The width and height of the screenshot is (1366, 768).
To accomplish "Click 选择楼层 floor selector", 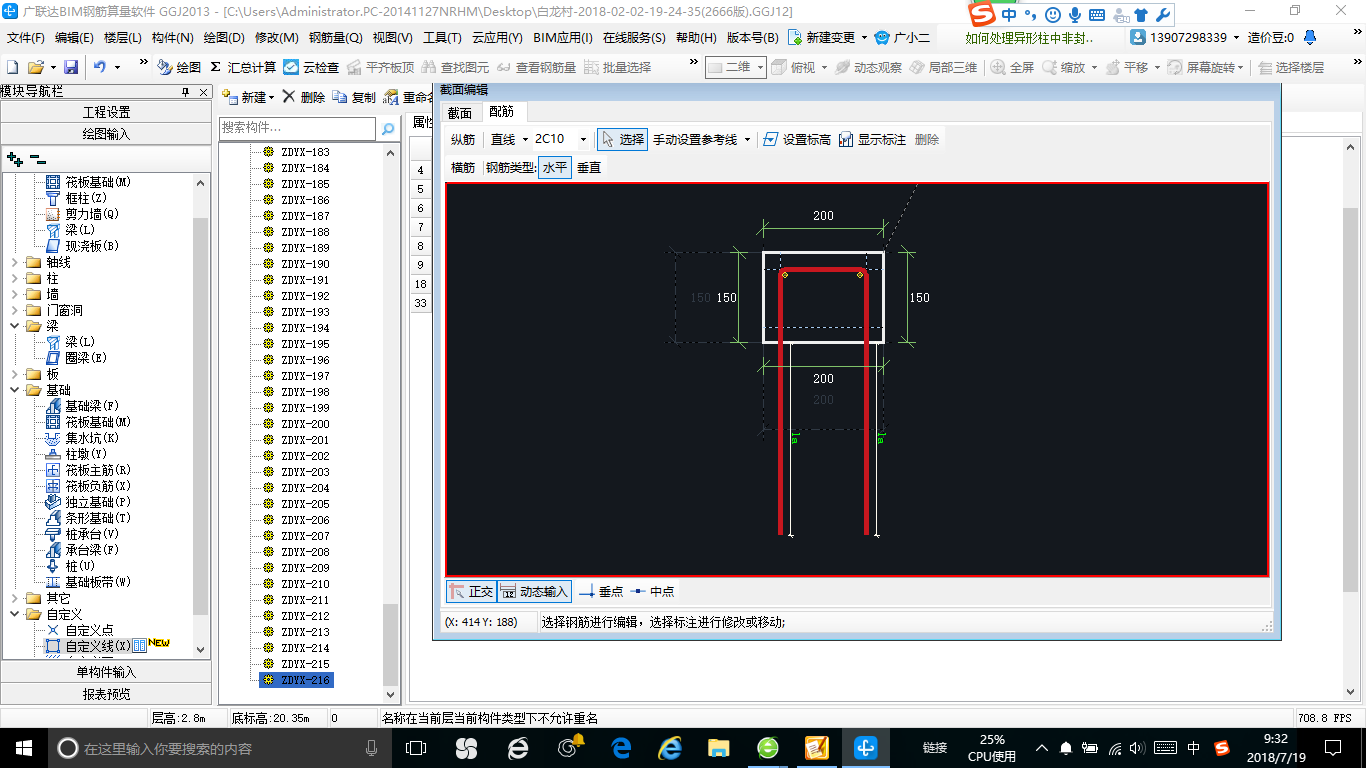I will pyautogui.click(x=1291, y=67).
